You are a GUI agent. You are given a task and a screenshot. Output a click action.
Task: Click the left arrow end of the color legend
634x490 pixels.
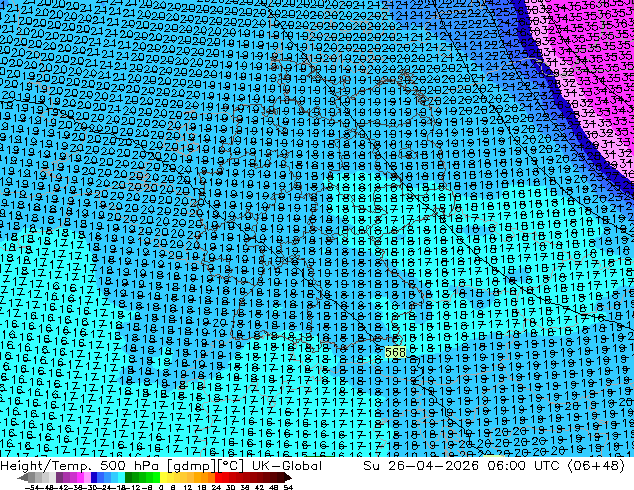coord(23,477)
